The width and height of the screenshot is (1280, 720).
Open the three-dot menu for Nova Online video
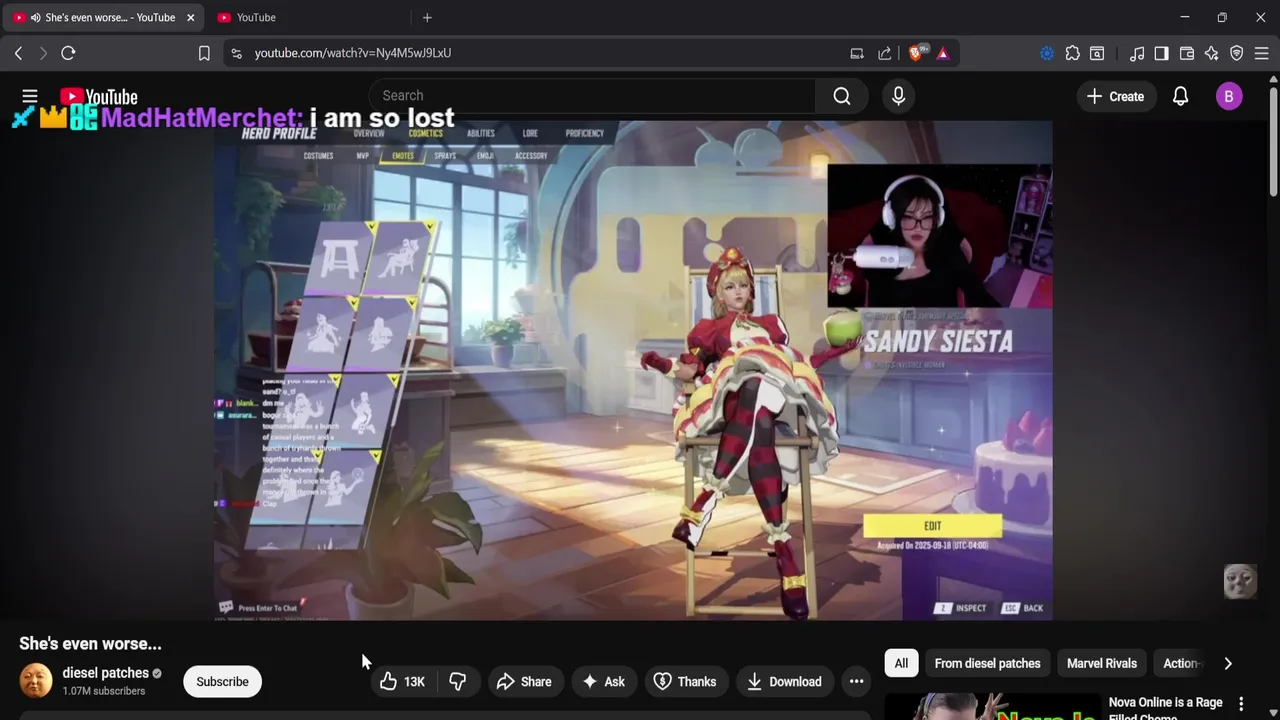coord(1241,704)
